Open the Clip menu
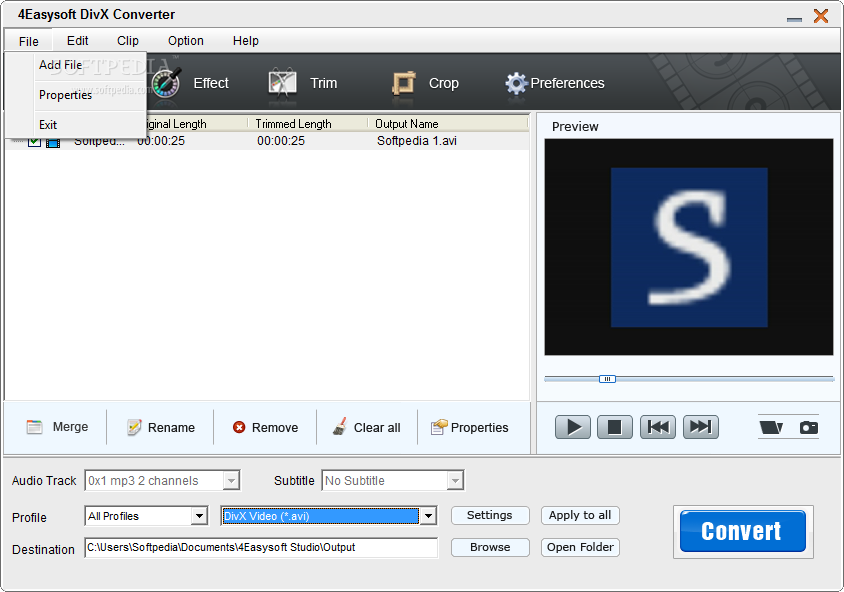 [128, 41]
